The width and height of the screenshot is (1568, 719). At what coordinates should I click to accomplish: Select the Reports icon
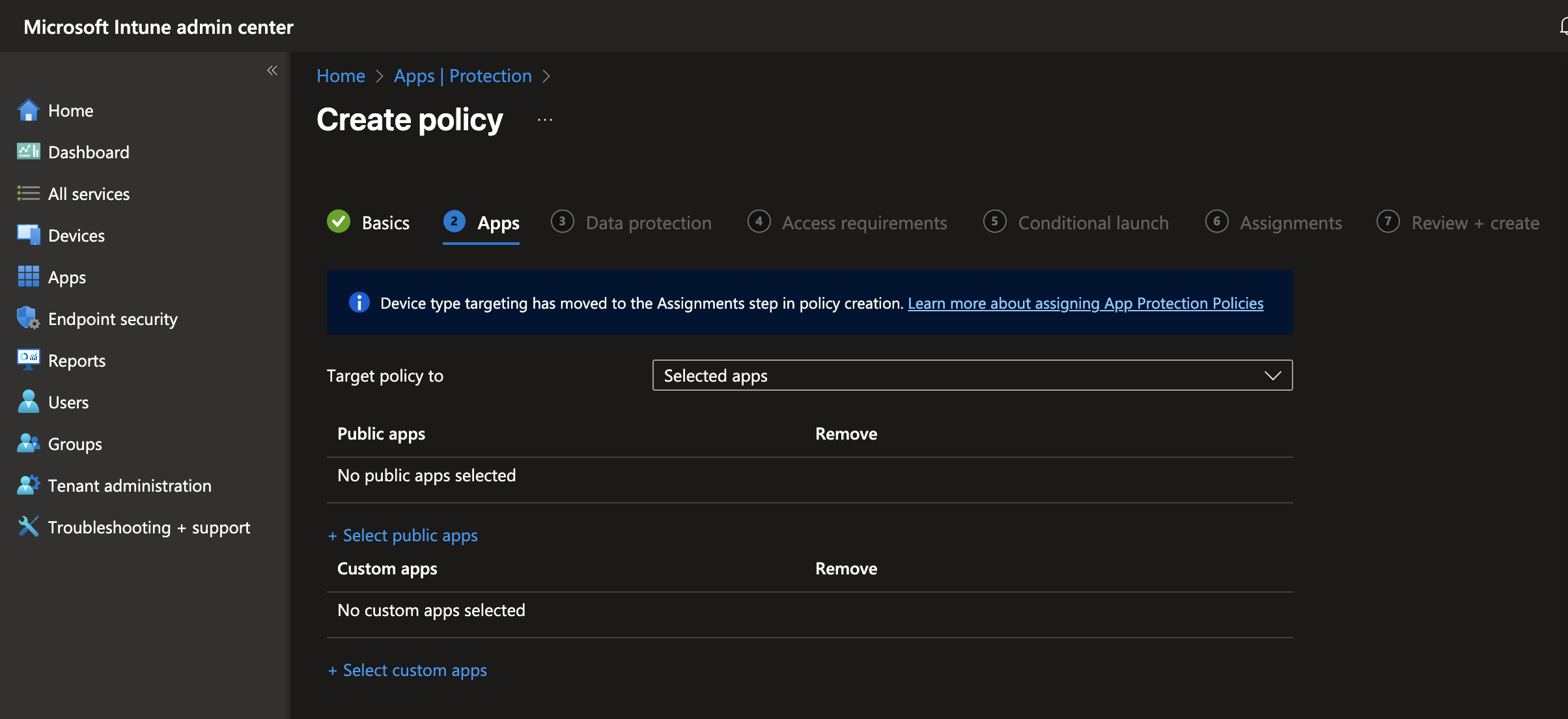click(29, 360)
